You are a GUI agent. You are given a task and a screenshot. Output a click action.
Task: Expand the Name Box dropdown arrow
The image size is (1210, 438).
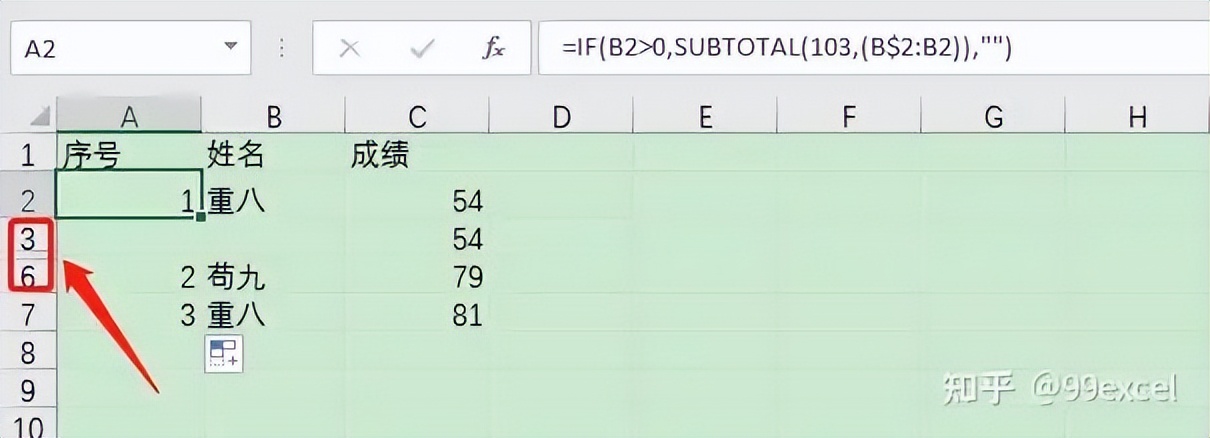click(232, 47)
